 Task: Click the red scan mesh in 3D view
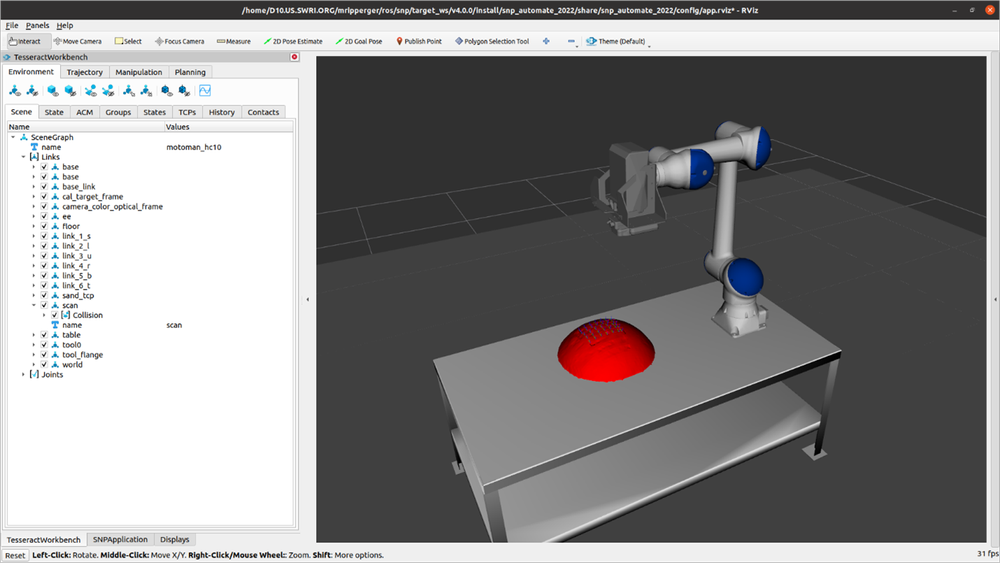[605, 351]
